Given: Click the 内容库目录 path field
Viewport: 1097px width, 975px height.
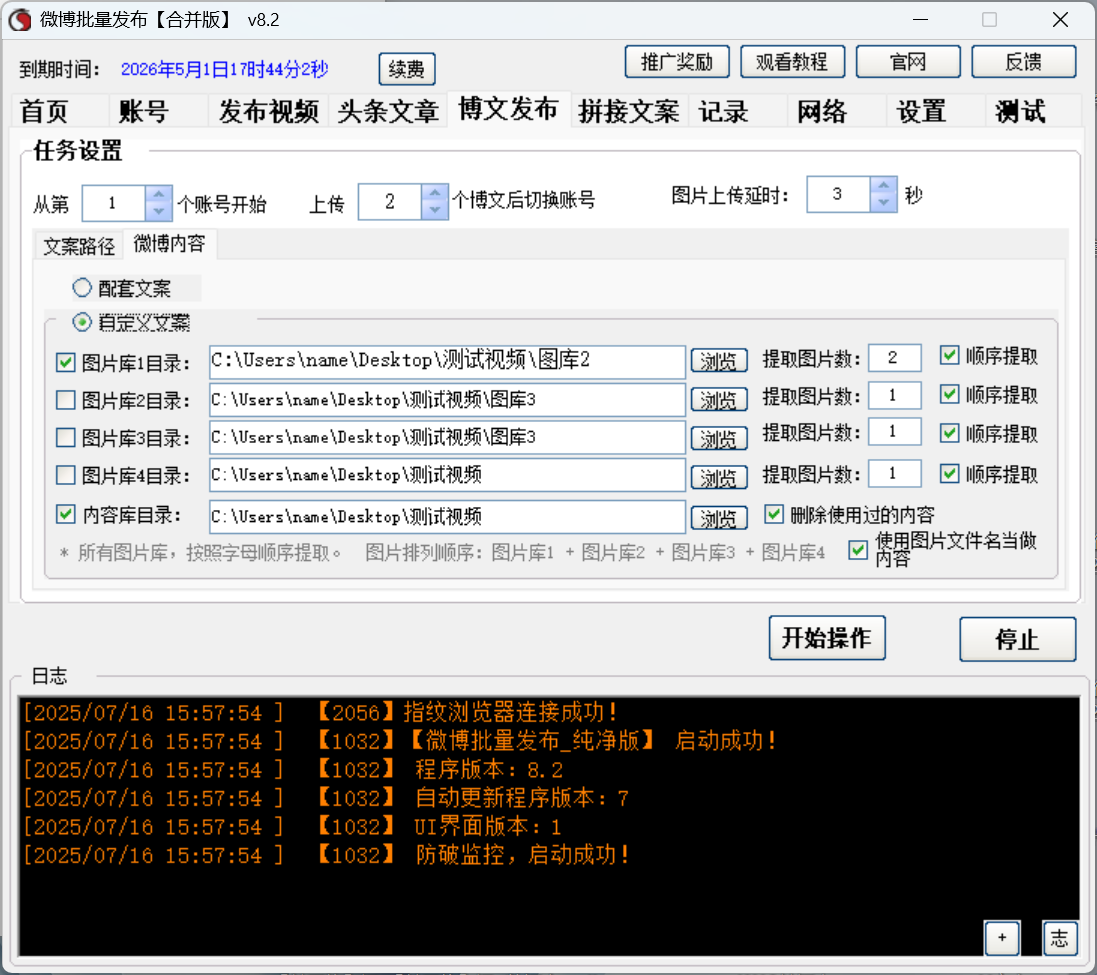Looking at the screenshot, I should pyautogui.click(x=447, y=516).
